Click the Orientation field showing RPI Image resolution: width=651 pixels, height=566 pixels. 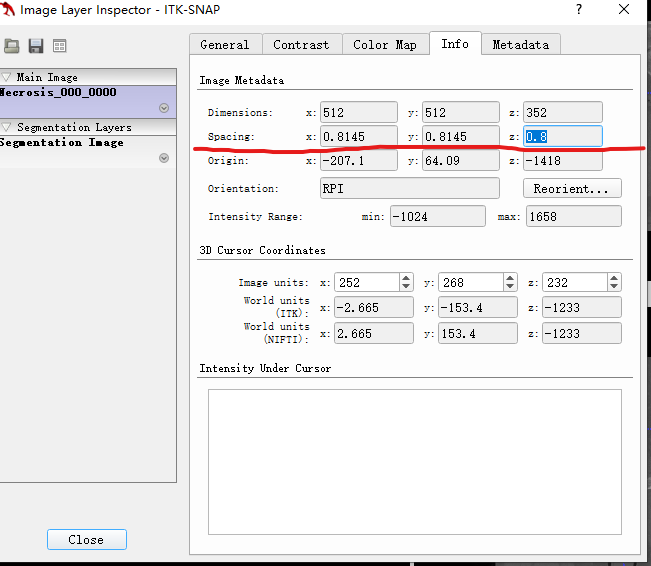pos(410,189)
